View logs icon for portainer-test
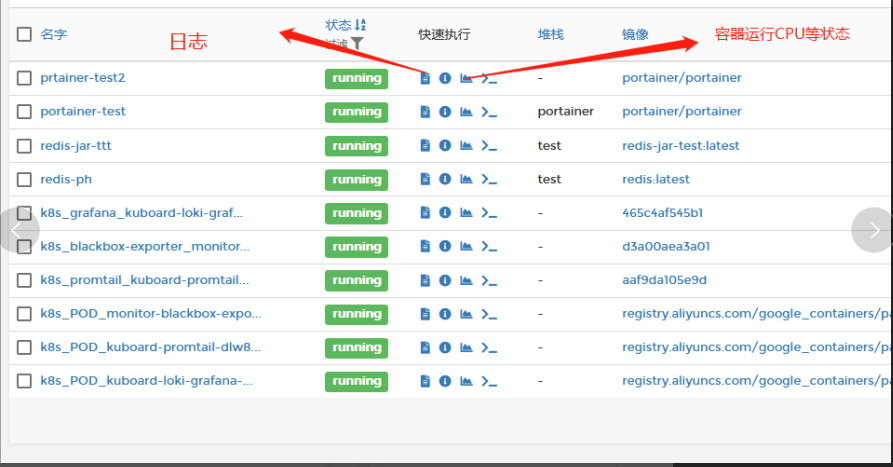Image resolution: width=893 pixels, height=467 pixels. (425, 112)
